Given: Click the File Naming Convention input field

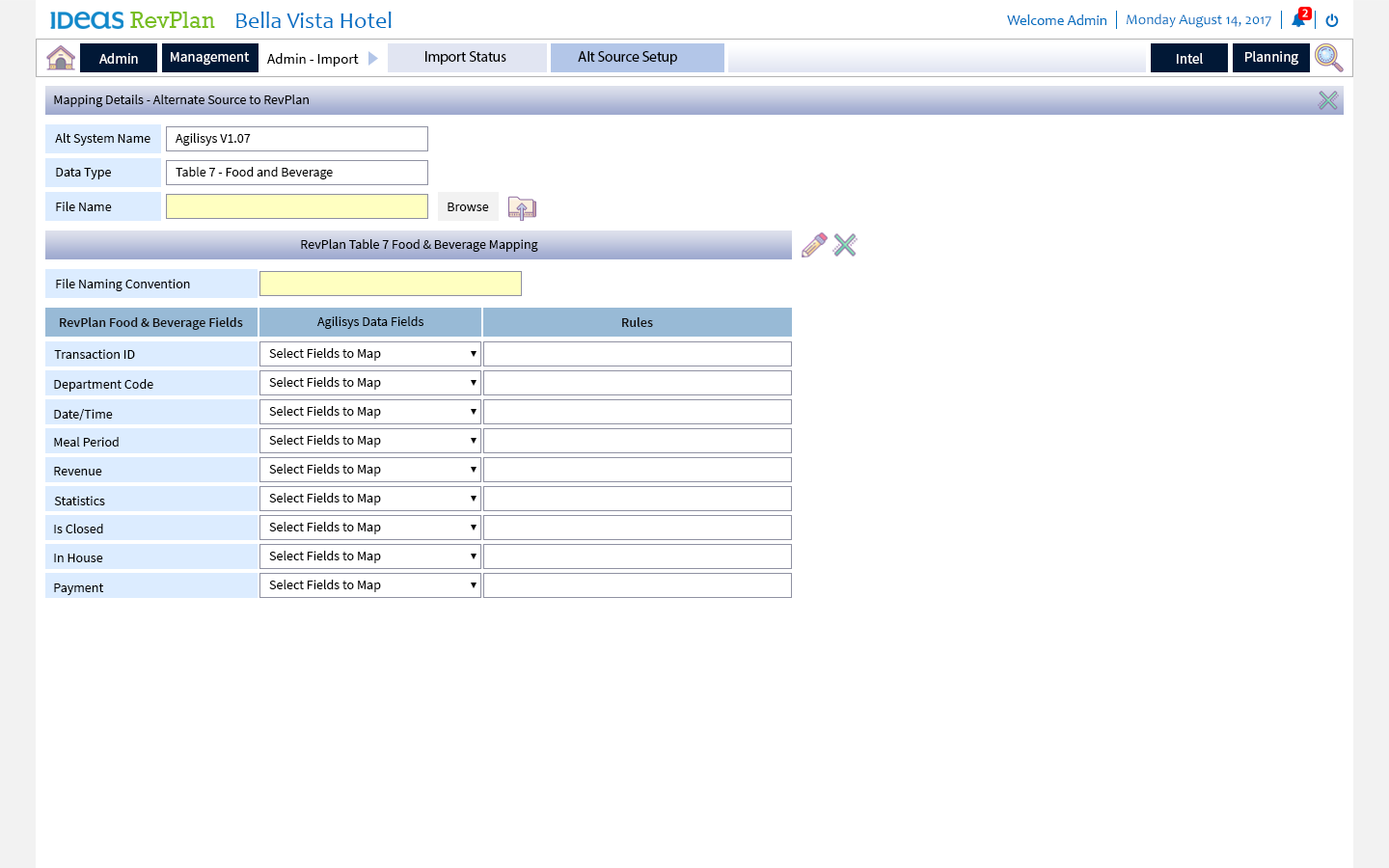Looking at the screenshot, I should tap(391, 284).
